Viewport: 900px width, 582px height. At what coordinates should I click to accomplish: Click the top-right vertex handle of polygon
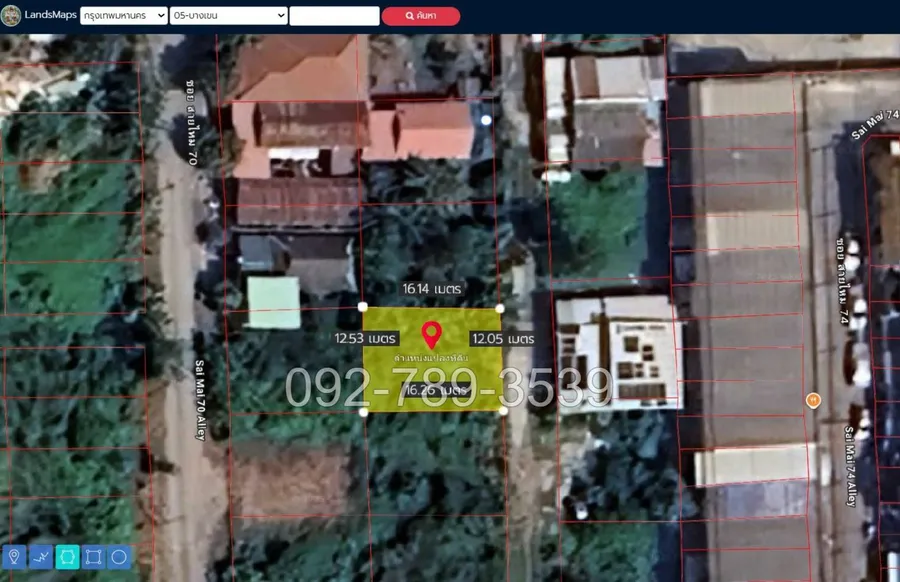click(x=500, y=308)
